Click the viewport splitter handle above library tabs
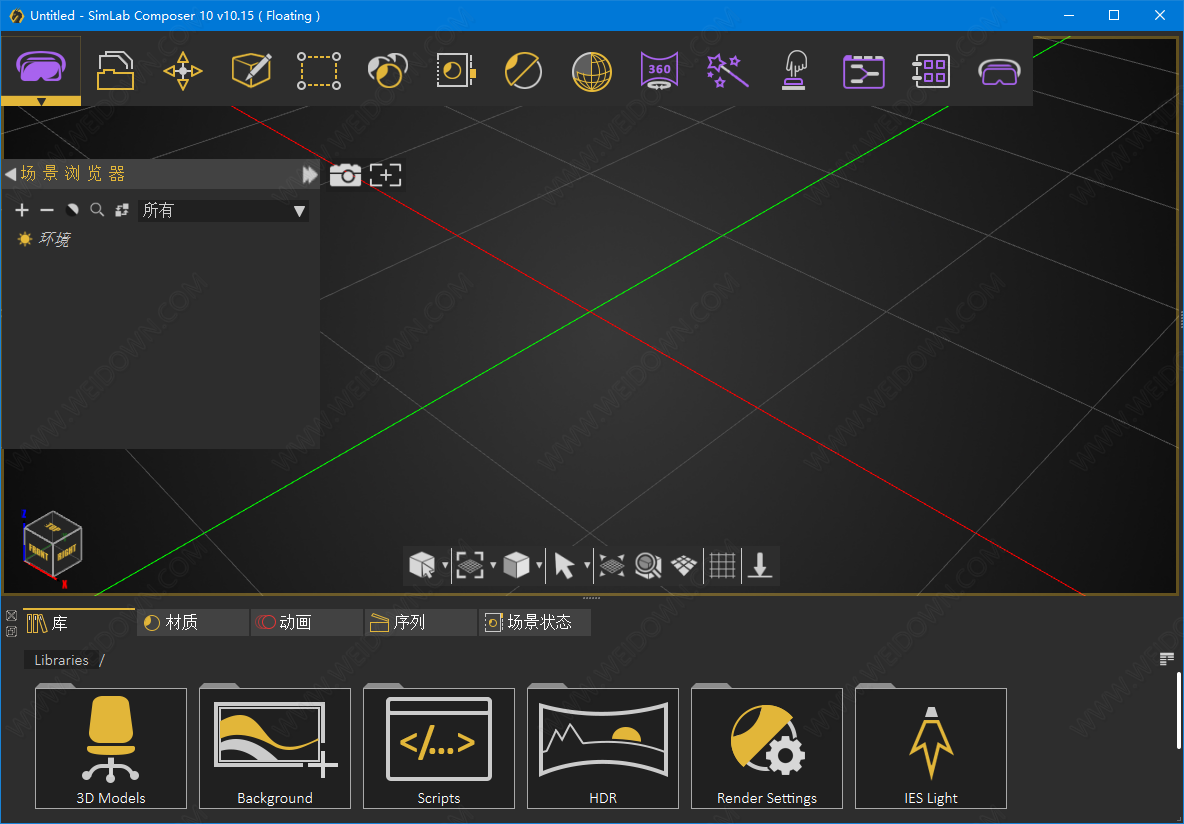Image resolution: width=1184 pixels, height=824 pixels. [591, 598]
